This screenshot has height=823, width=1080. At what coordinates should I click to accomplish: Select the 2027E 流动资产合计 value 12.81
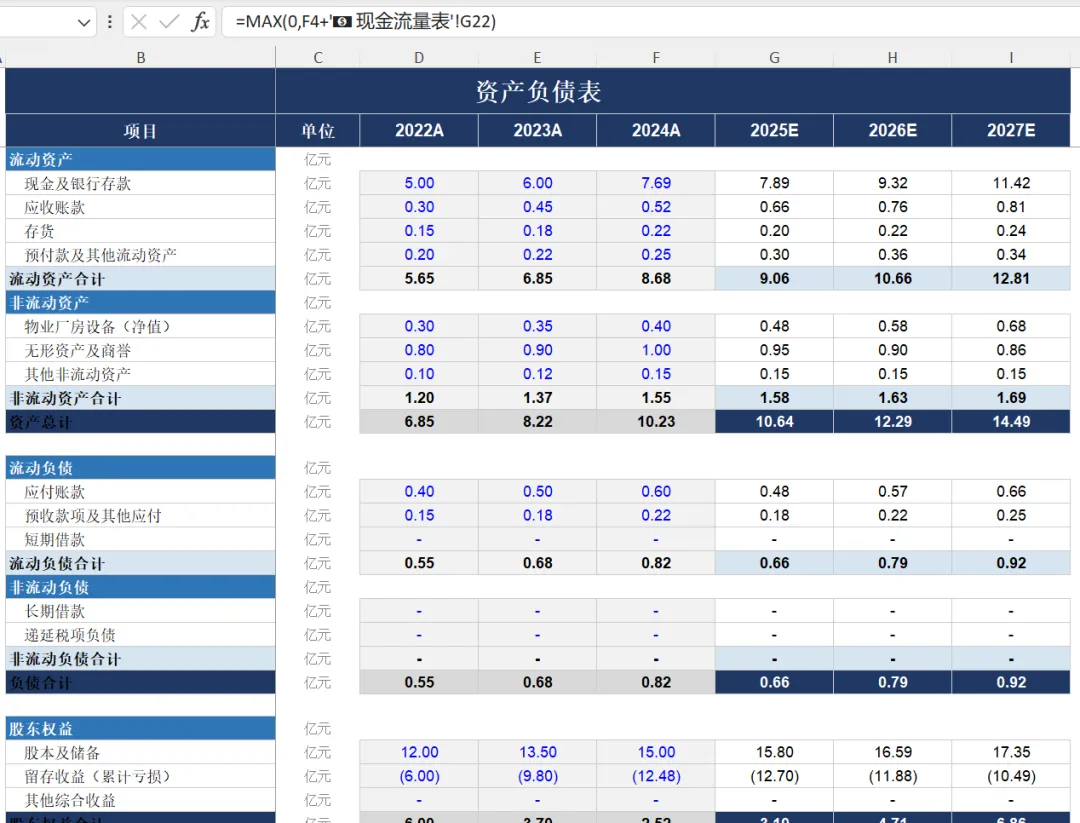click(x=1011, y=279)
